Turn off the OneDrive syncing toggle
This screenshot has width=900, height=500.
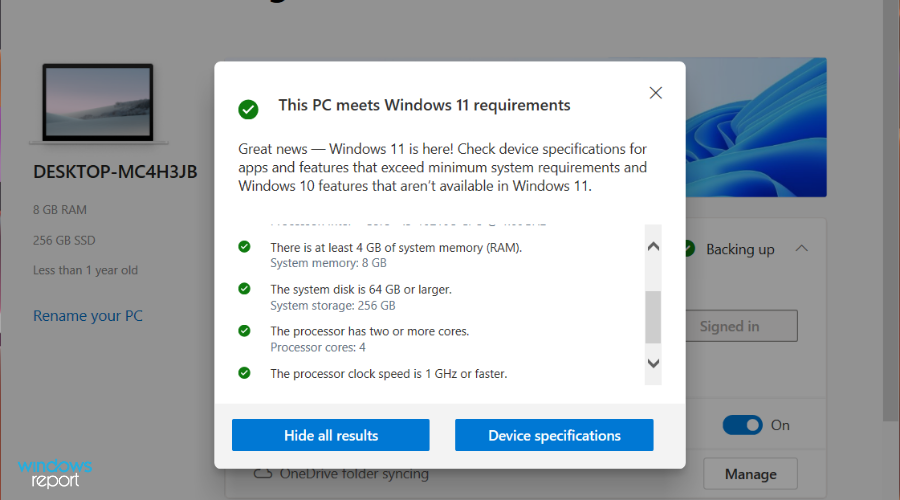pos(742,425)
